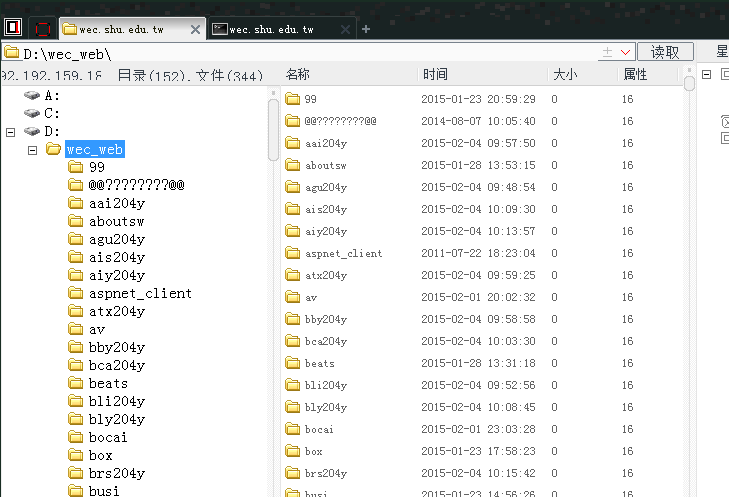The height and width of the screenshot is (497, 729).
Task: Close the terminal tab
Action: 345,30
